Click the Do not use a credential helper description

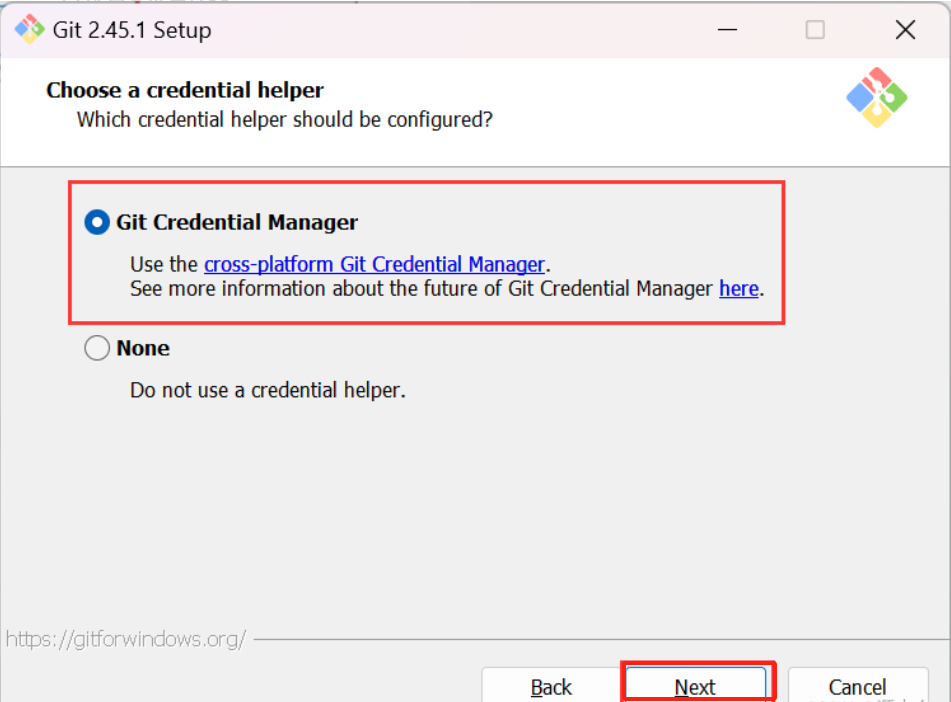pos(268,390)
